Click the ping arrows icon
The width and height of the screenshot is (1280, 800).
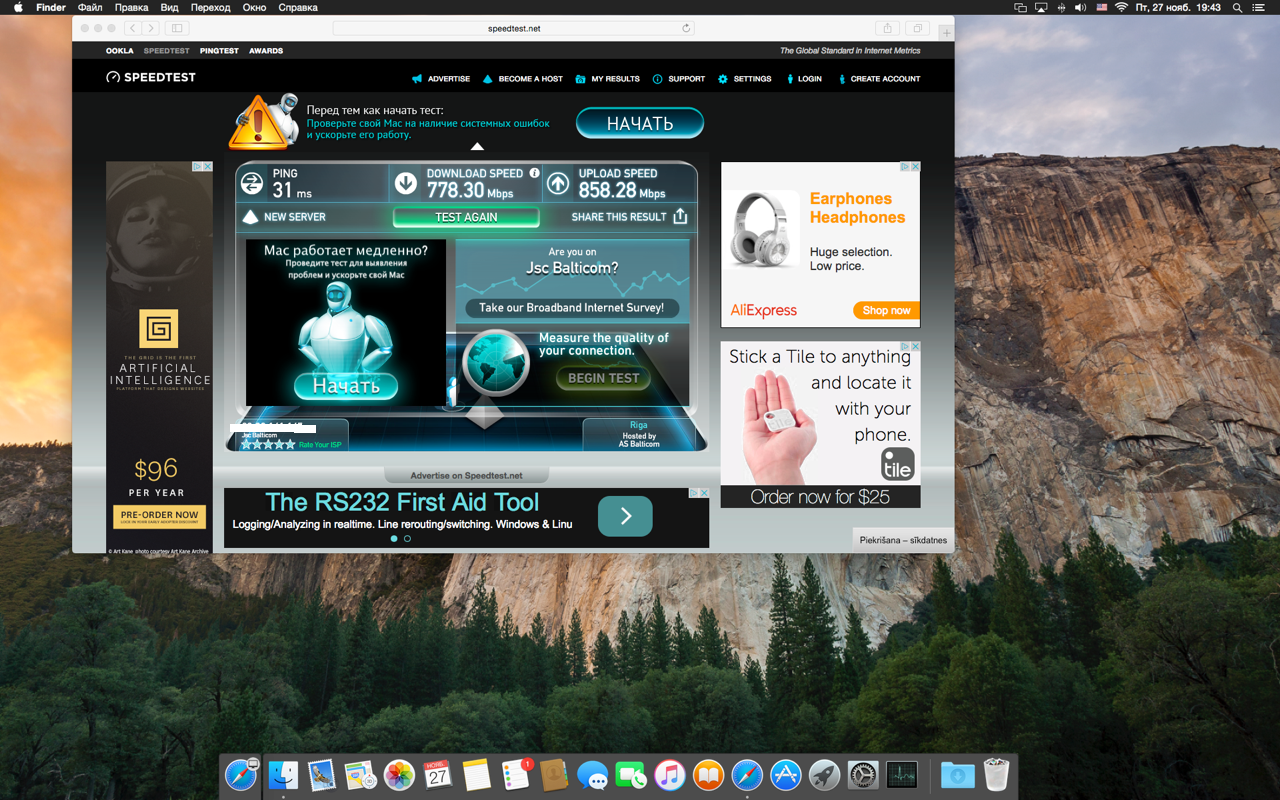click(x=249, y=183)
